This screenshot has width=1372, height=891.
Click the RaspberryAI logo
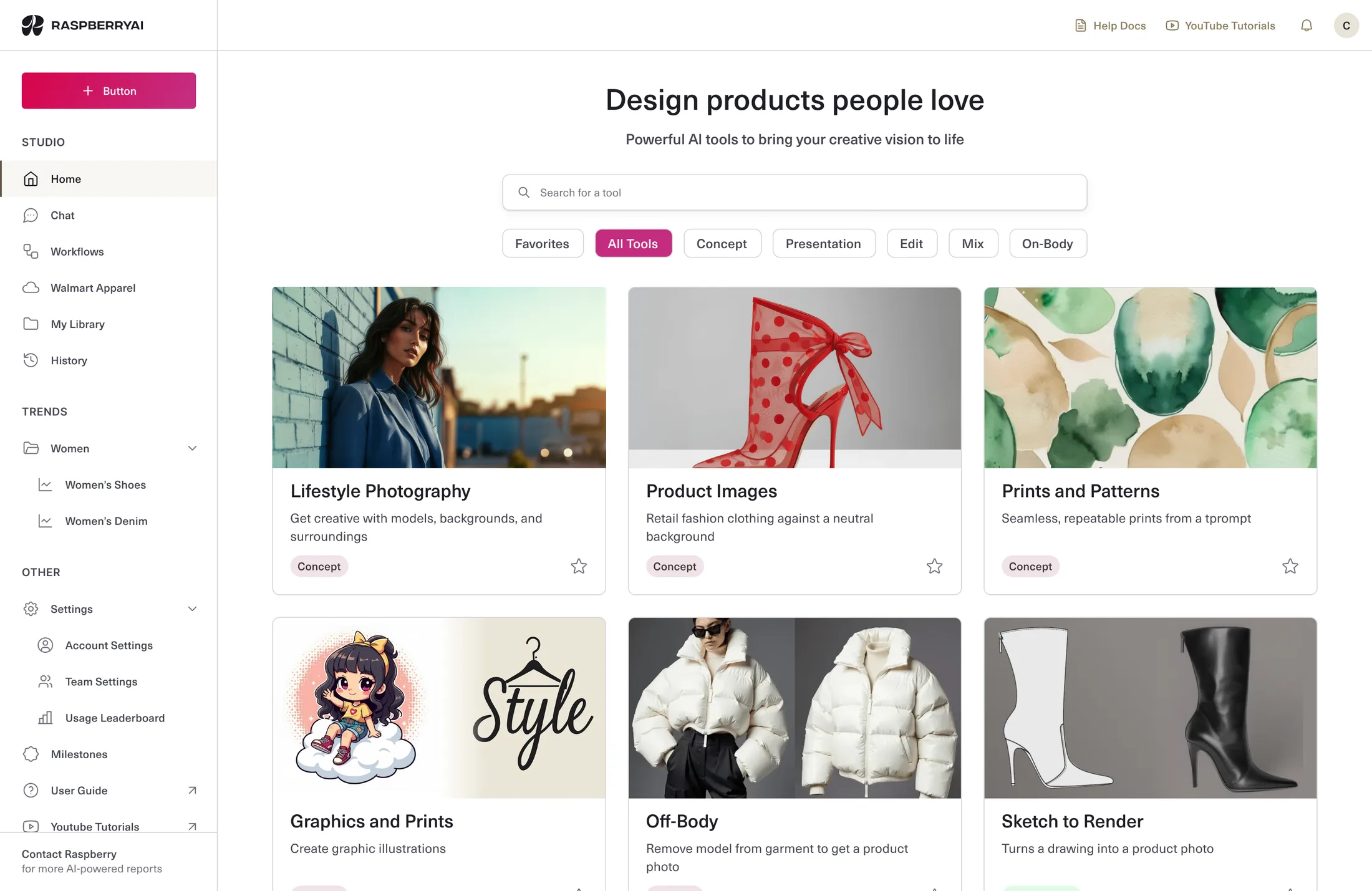tap(83, 25)
